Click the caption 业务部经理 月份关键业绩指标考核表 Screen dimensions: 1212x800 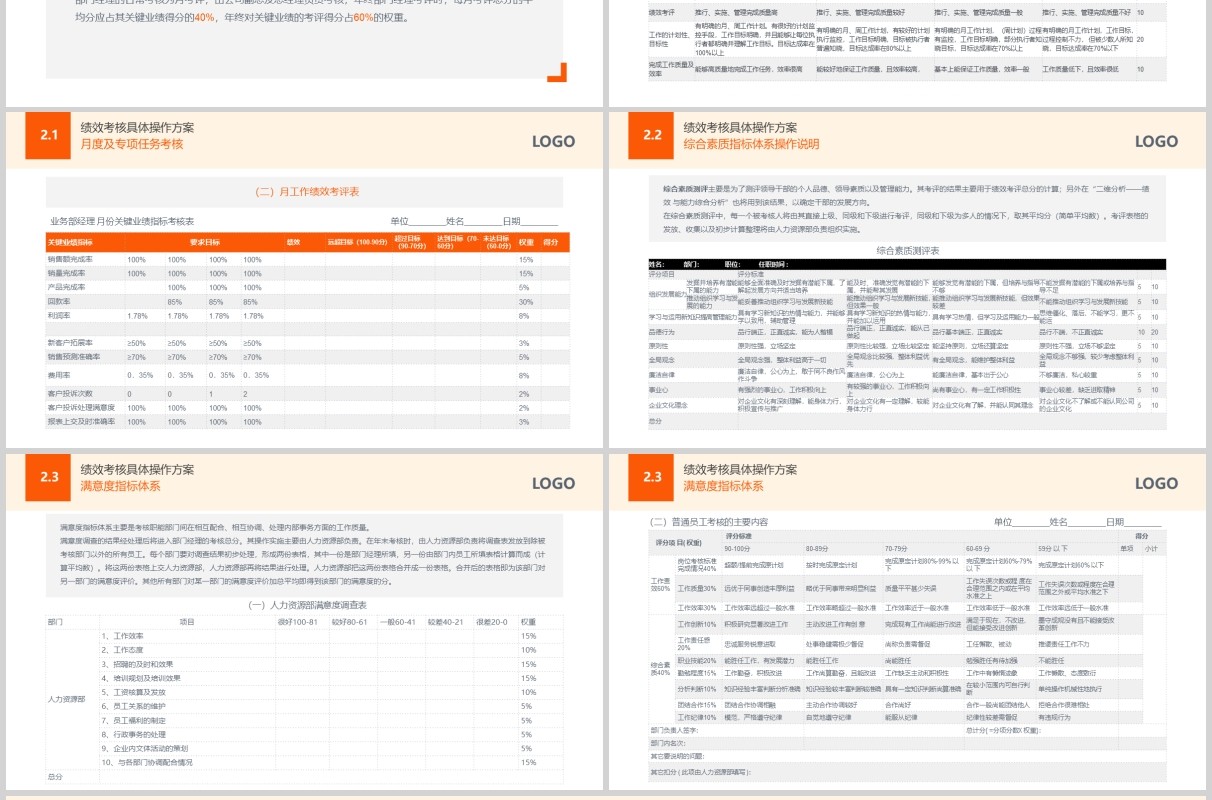(122, 221)
